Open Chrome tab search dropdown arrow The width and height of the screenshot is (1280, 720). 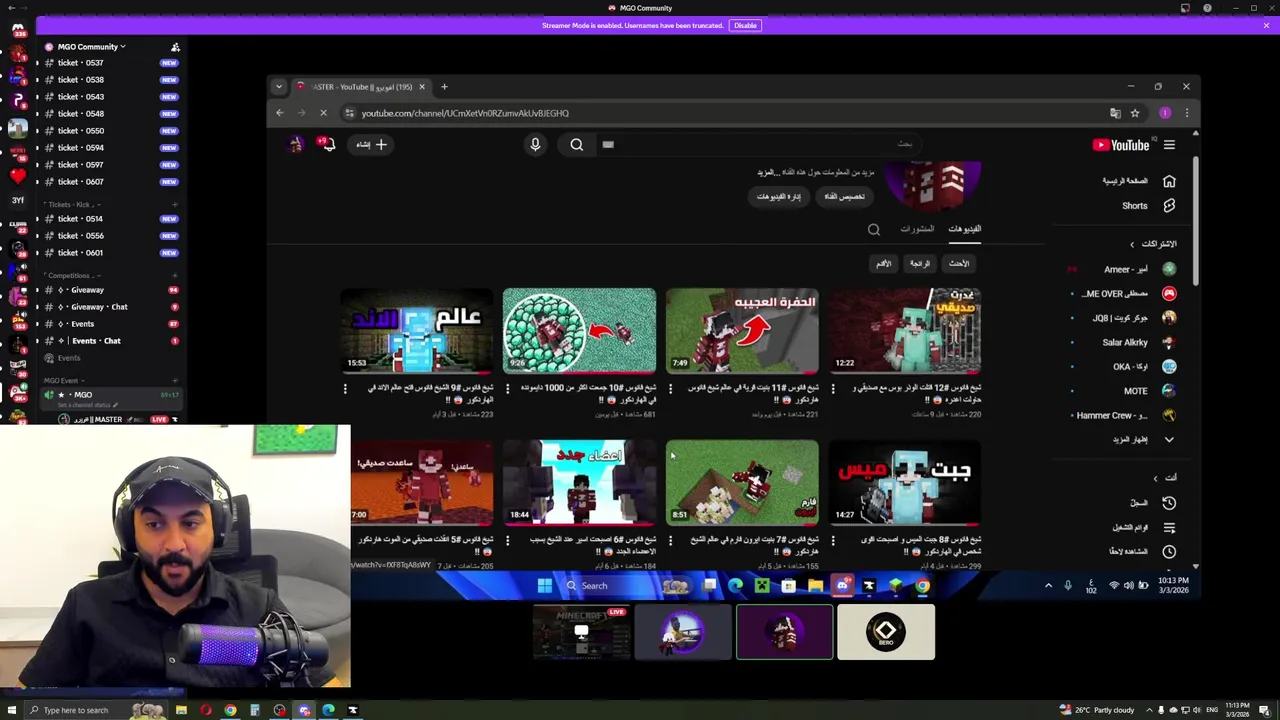(x=279, y=87)
